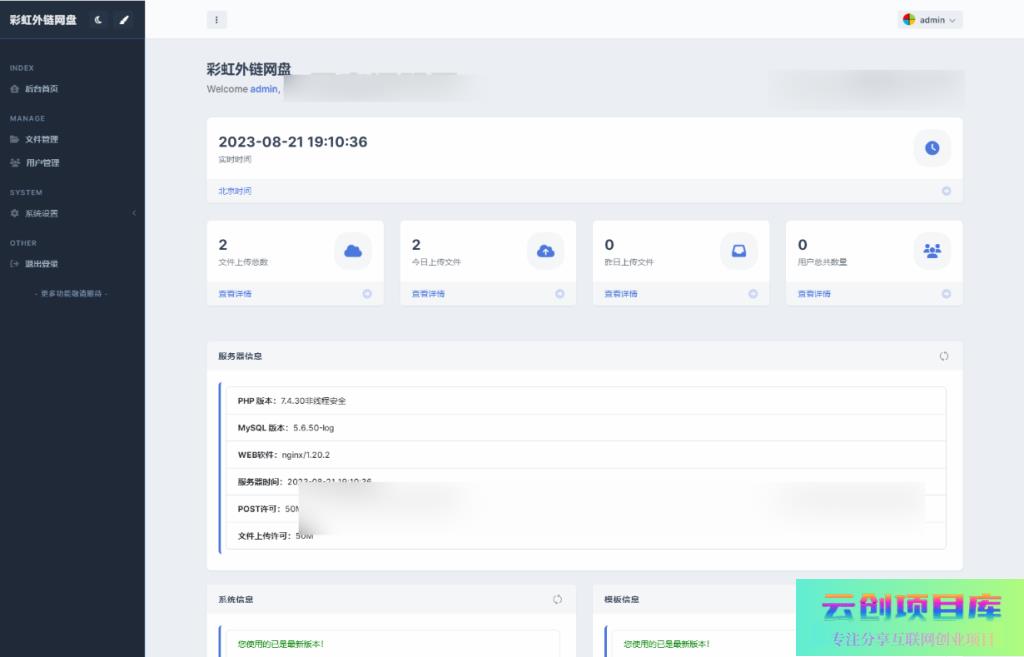Viewport: 1024px width, 657px height.
Task: Click arrow icon in 今日上传文件 card footer
Action: coord(560,294)
